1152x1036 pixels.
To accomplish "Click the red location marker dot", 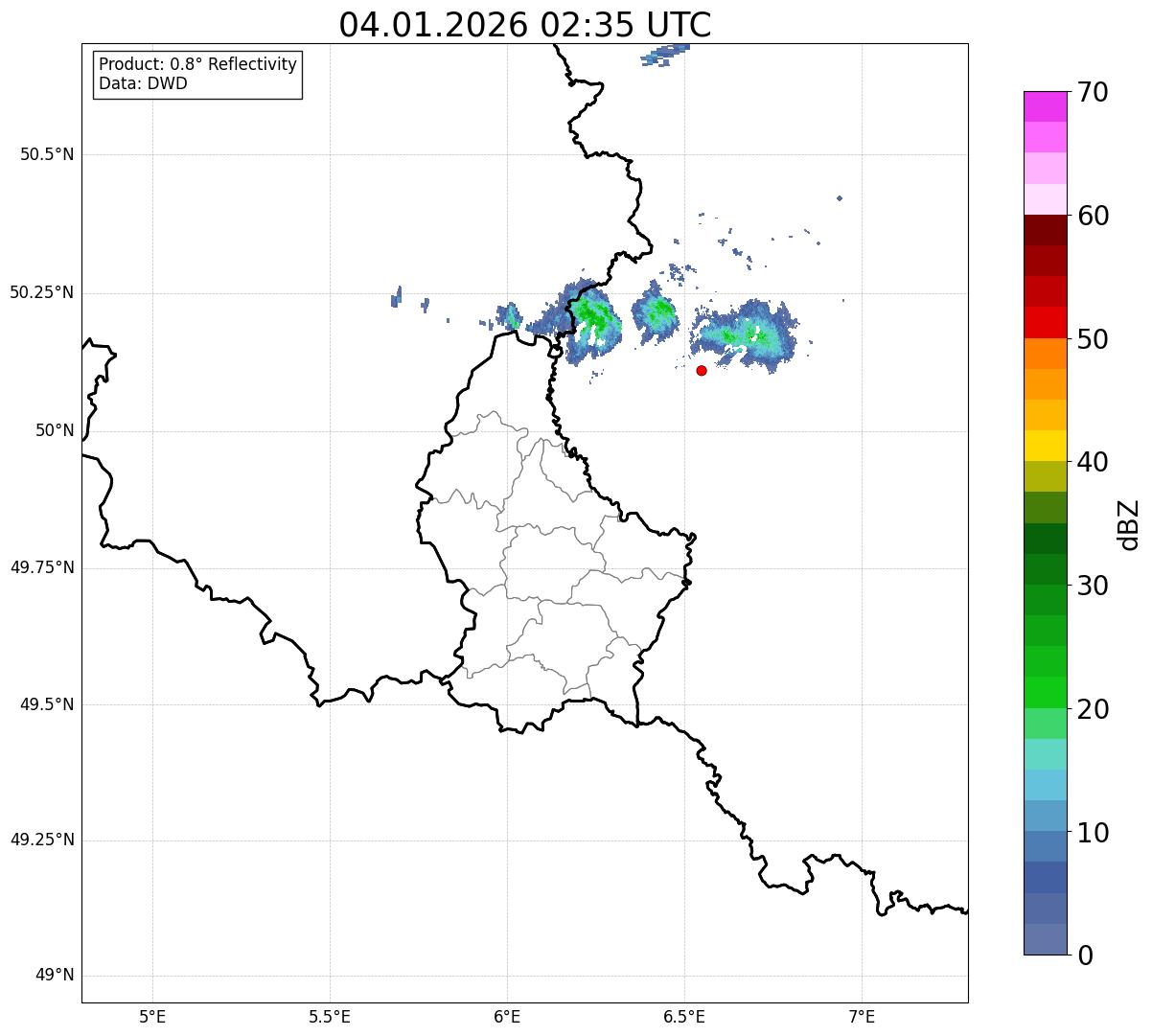I will pos(702,370).
